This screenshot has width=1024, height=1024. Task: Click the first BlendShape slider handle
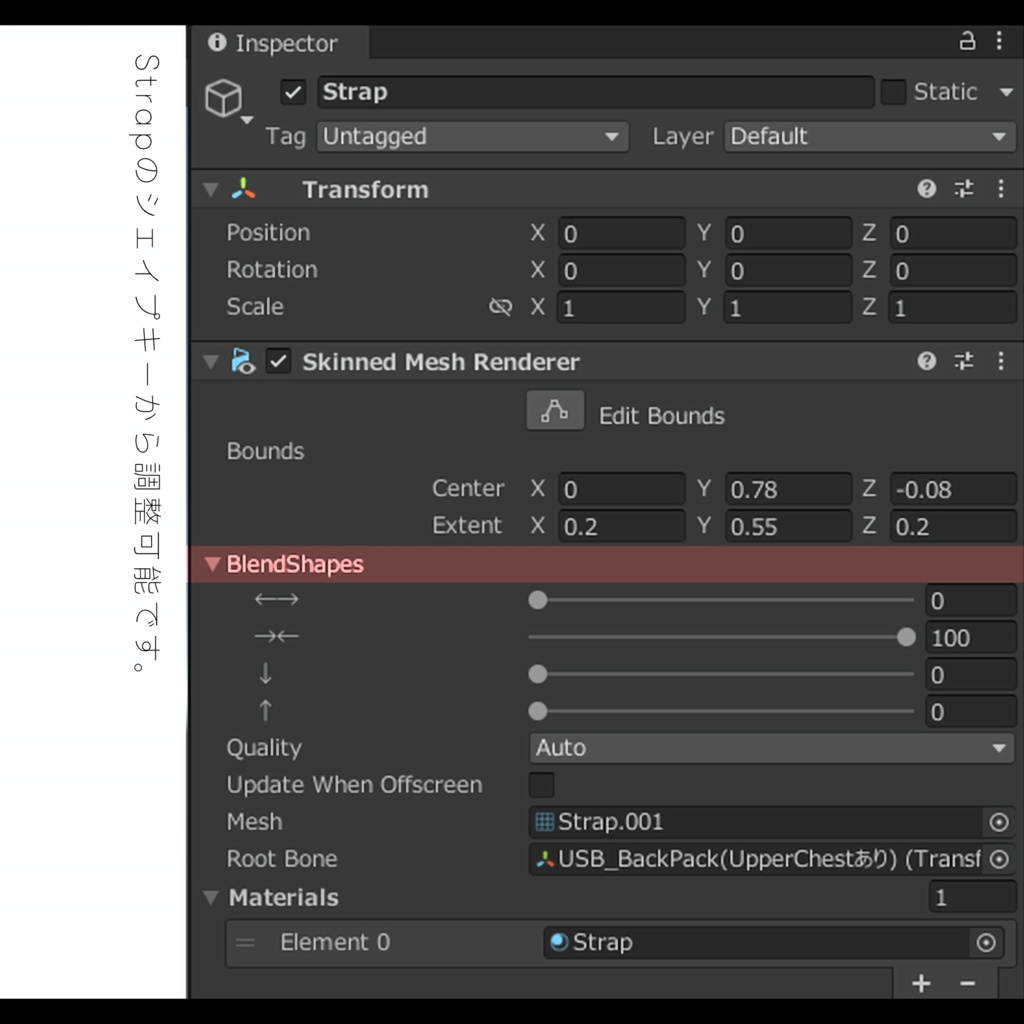pyautogui.click(x=538, y=600)
